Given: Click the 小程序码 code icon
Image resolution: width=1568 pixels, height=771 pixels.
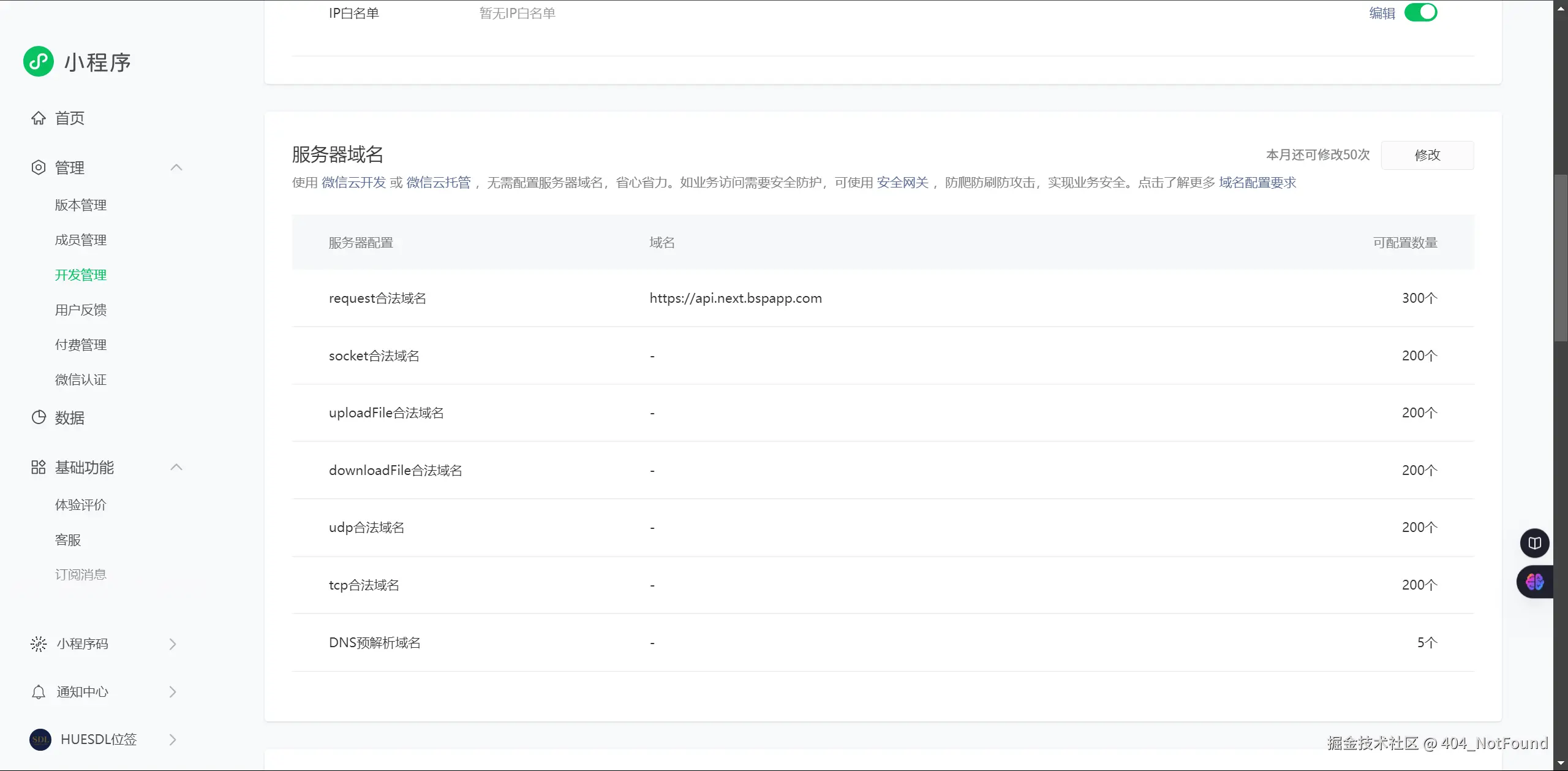Looking at the screenshot, I should [x=39, y=644].
